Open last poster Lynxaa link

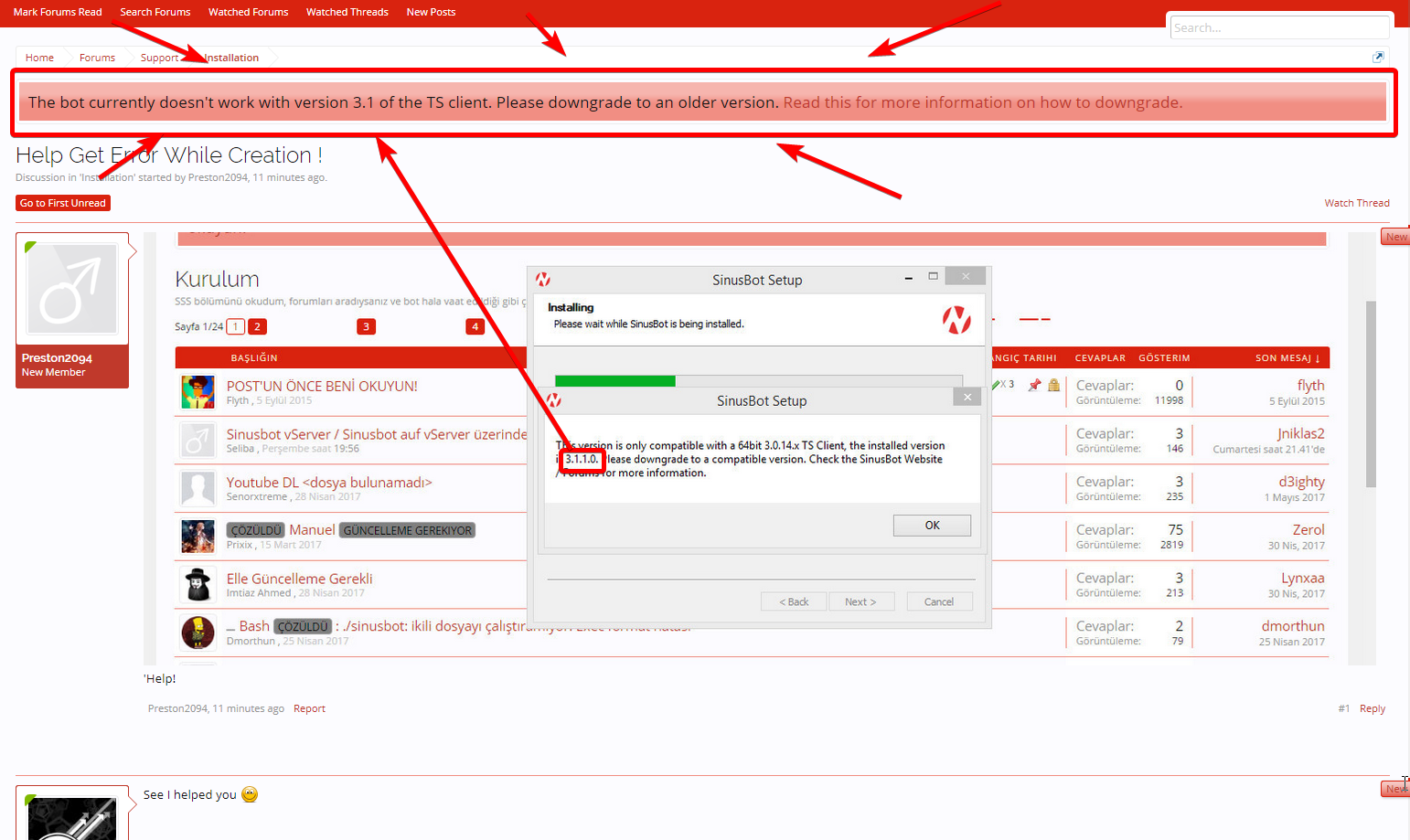[1303, 579]
